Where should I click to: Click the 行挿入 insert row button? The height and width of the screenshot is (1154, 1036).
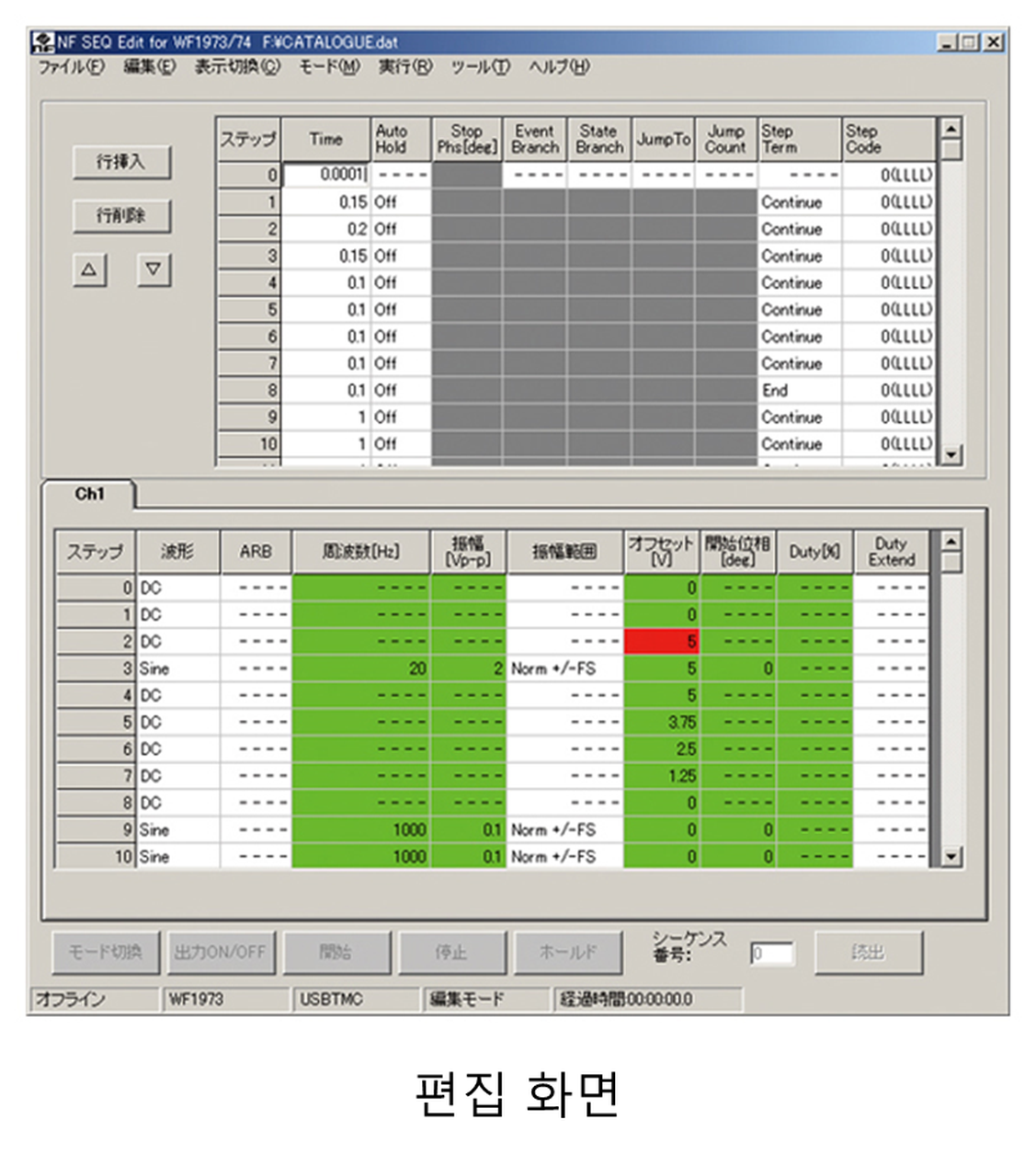(x=121, y=162)
